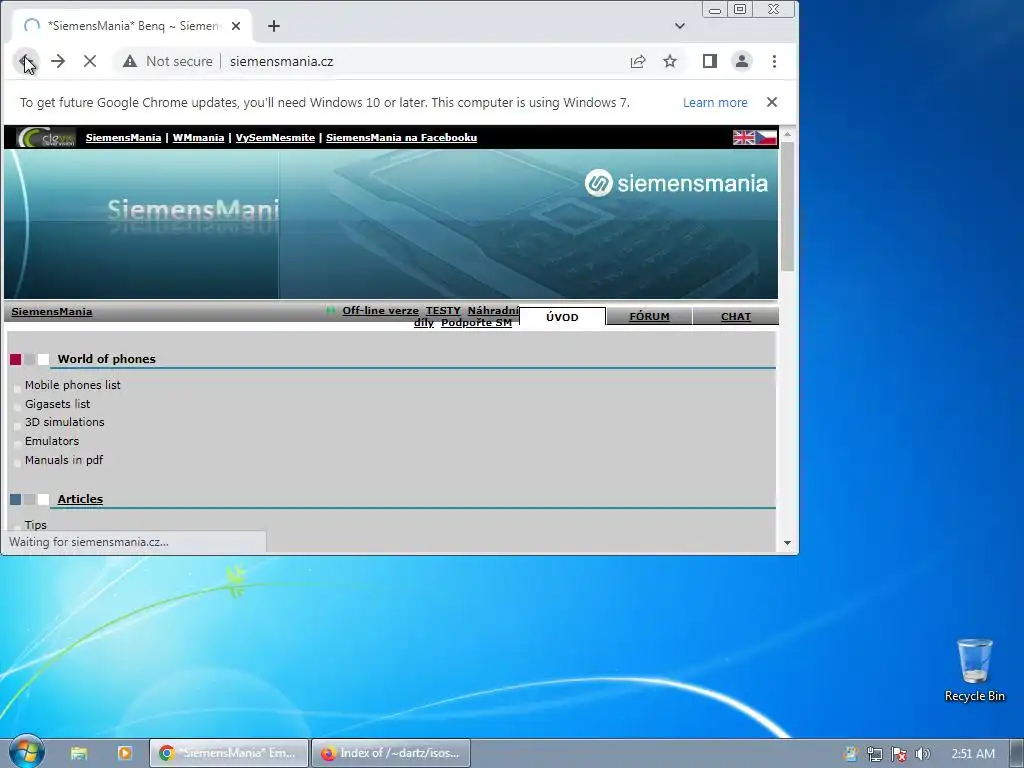
Task: Open the Articles section heading link
Action: click(x=80, y=499)
